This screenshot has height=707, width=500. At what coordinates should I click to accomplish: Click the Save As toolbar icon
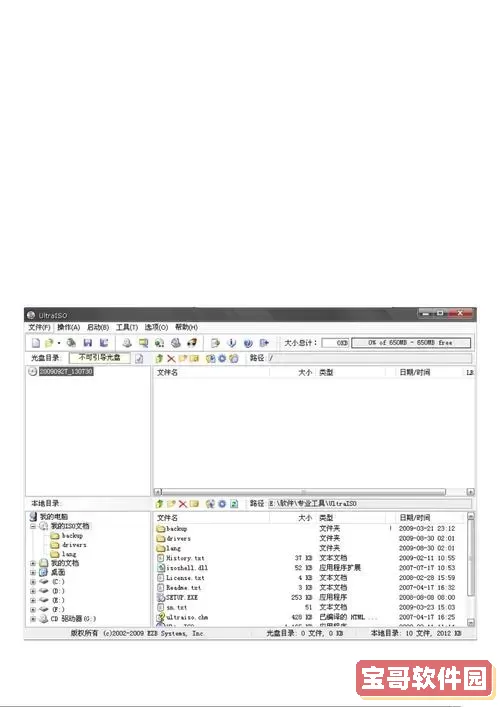pos(104,343)
